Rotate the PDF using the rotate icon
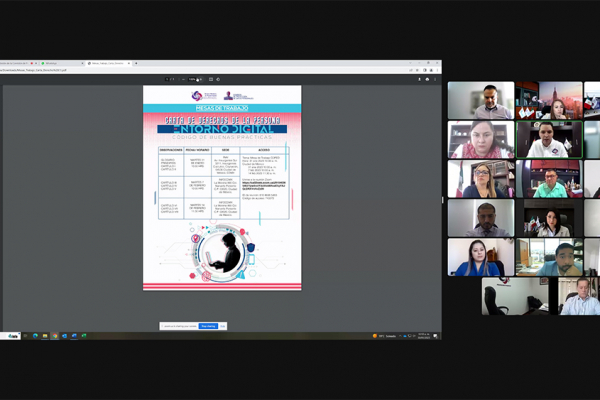The image size is (600, 400). 218,79
